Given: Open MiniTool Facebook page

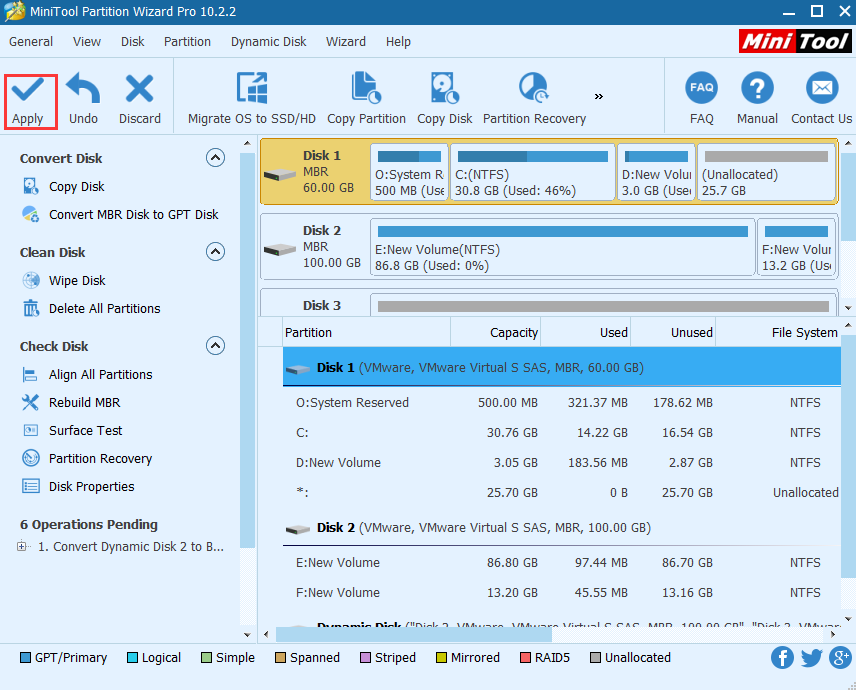Looking at the screenshot, I should point(782,657).
